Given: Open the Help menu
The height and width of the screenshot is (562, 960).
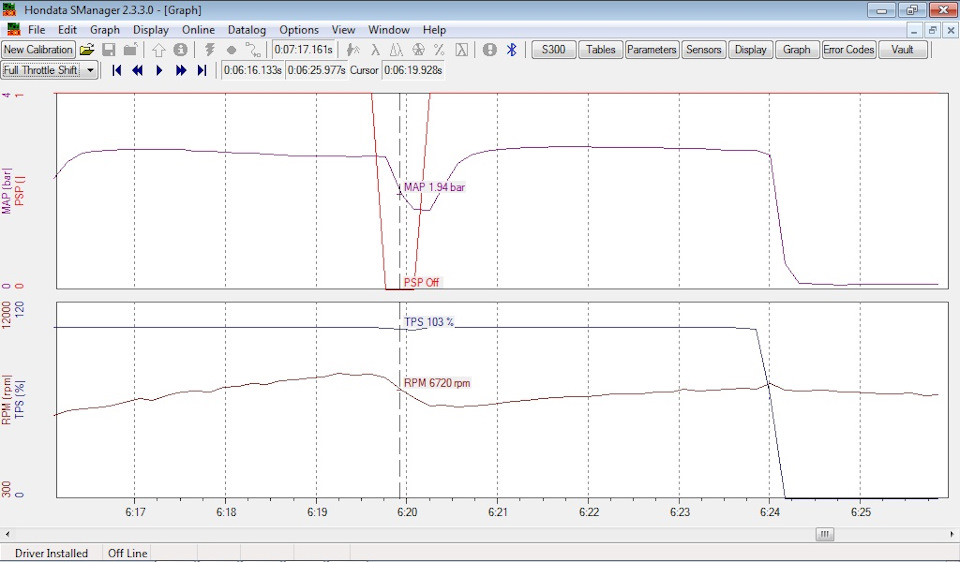Looking at the screenshot, I should 434,29.
